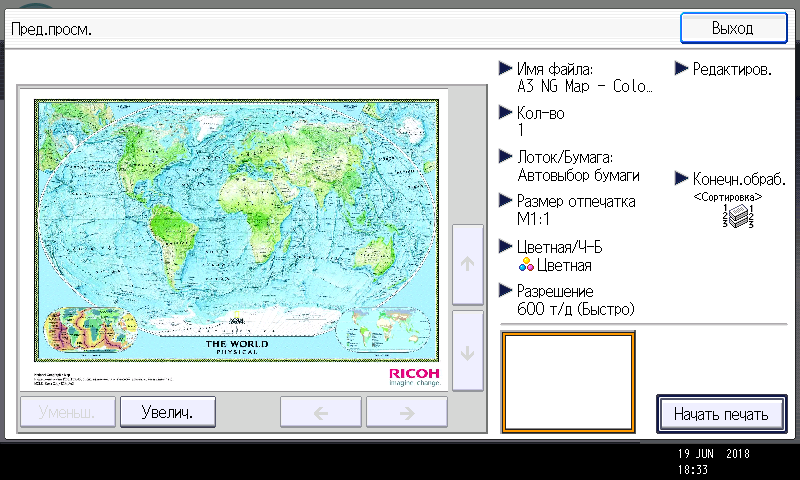Click the time 18:33
800x480 pixels.
click(693, 470)
